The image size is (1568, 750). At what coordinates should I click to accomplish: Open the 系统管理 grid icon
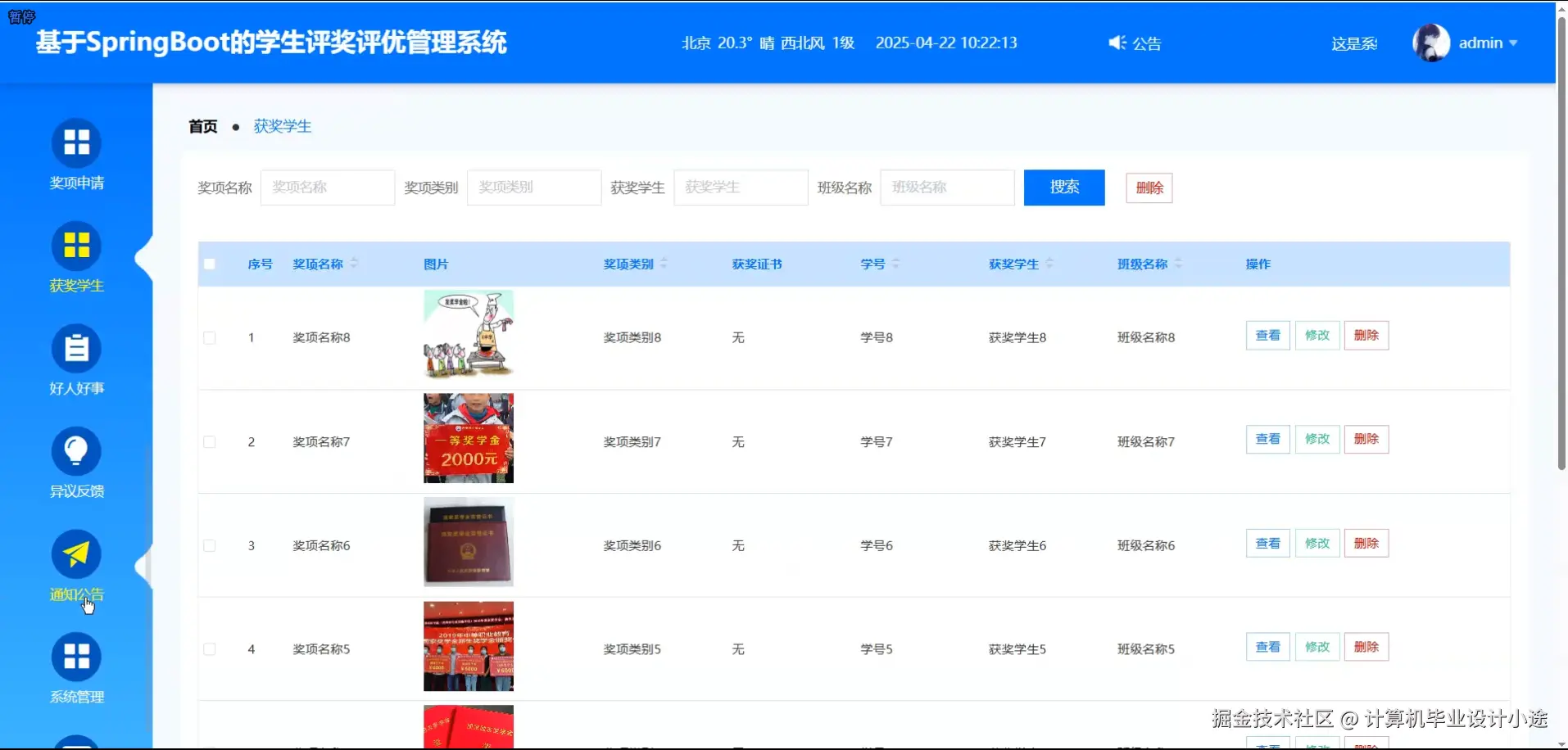[x=76, y=657]
